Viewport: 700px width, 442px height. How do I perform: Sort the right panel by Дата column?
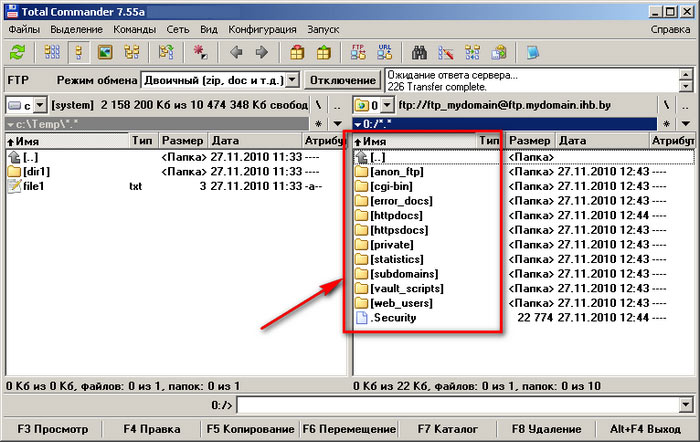click(x=602, y=141)
